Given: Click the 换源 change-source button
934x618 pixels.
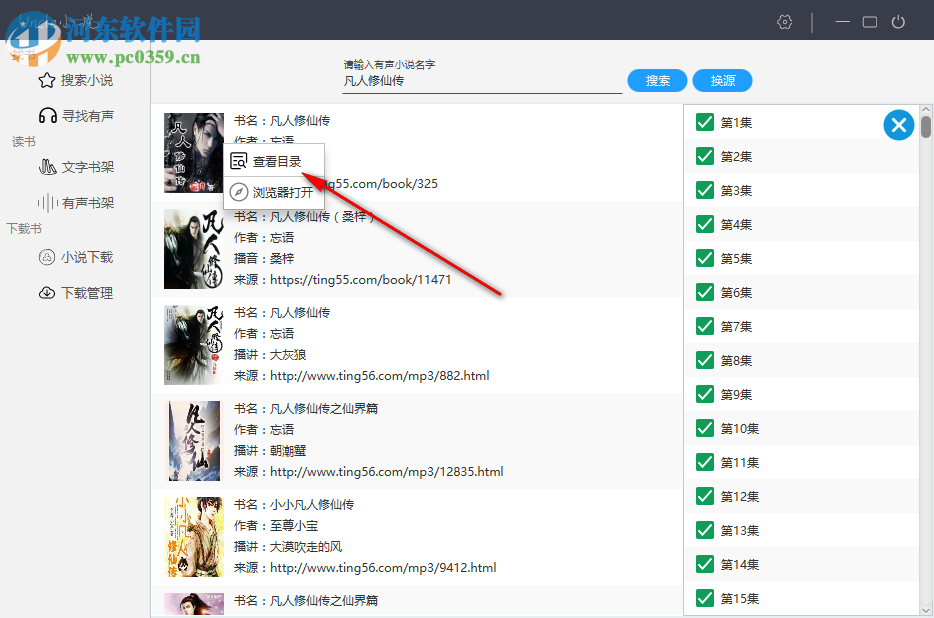Looking at the screenshot, I should [722, 80].
